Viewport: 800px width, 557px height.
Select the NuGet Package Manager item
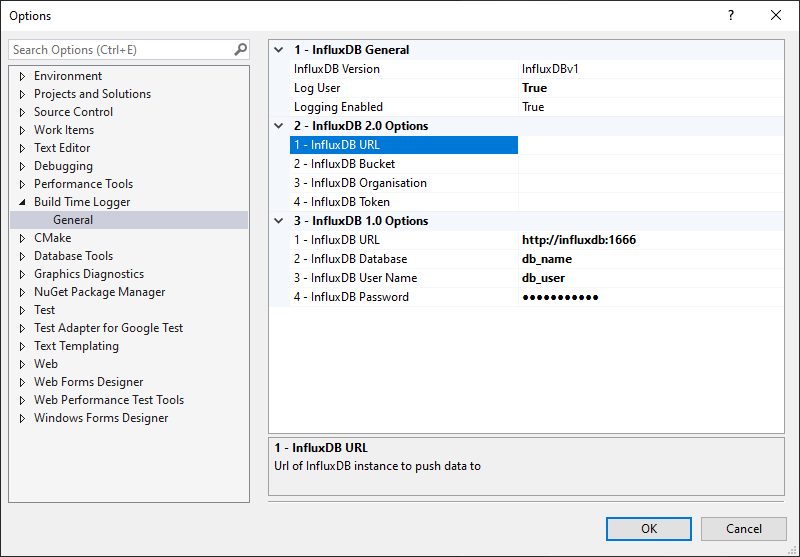tap(99, 292)
